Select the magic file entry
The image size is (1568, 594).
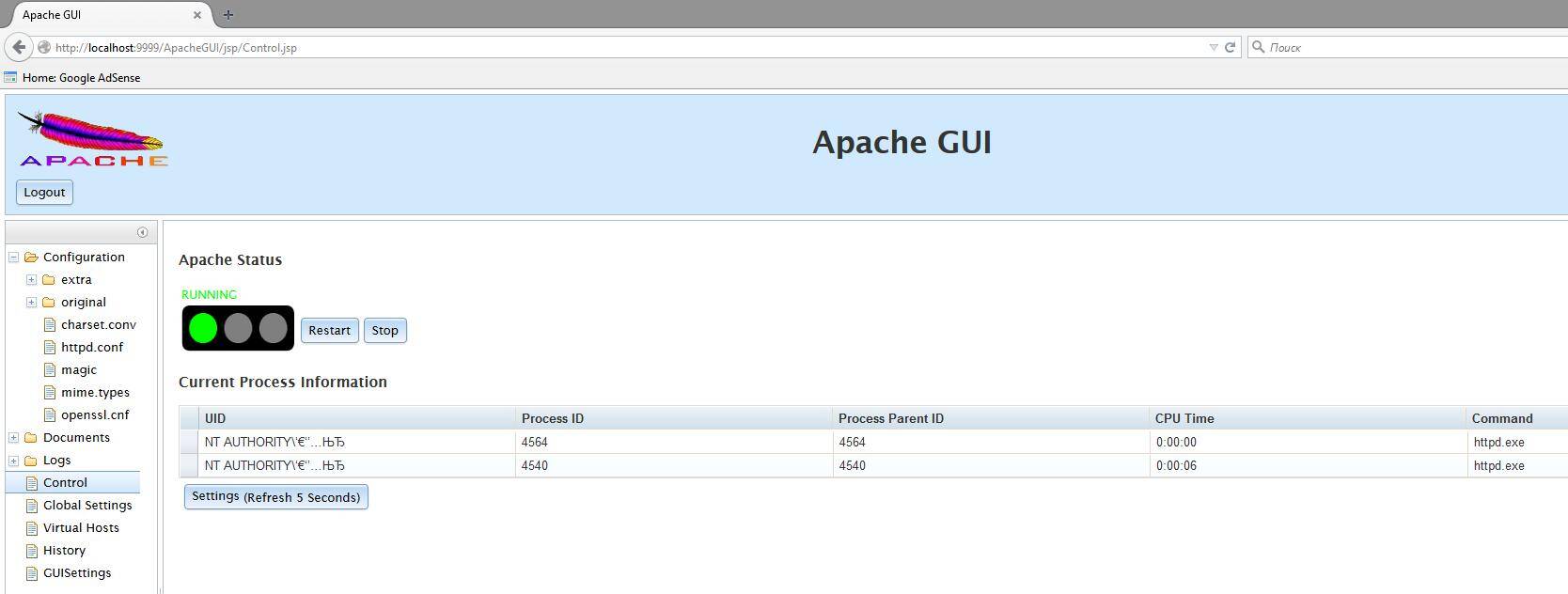coord(79,369)
